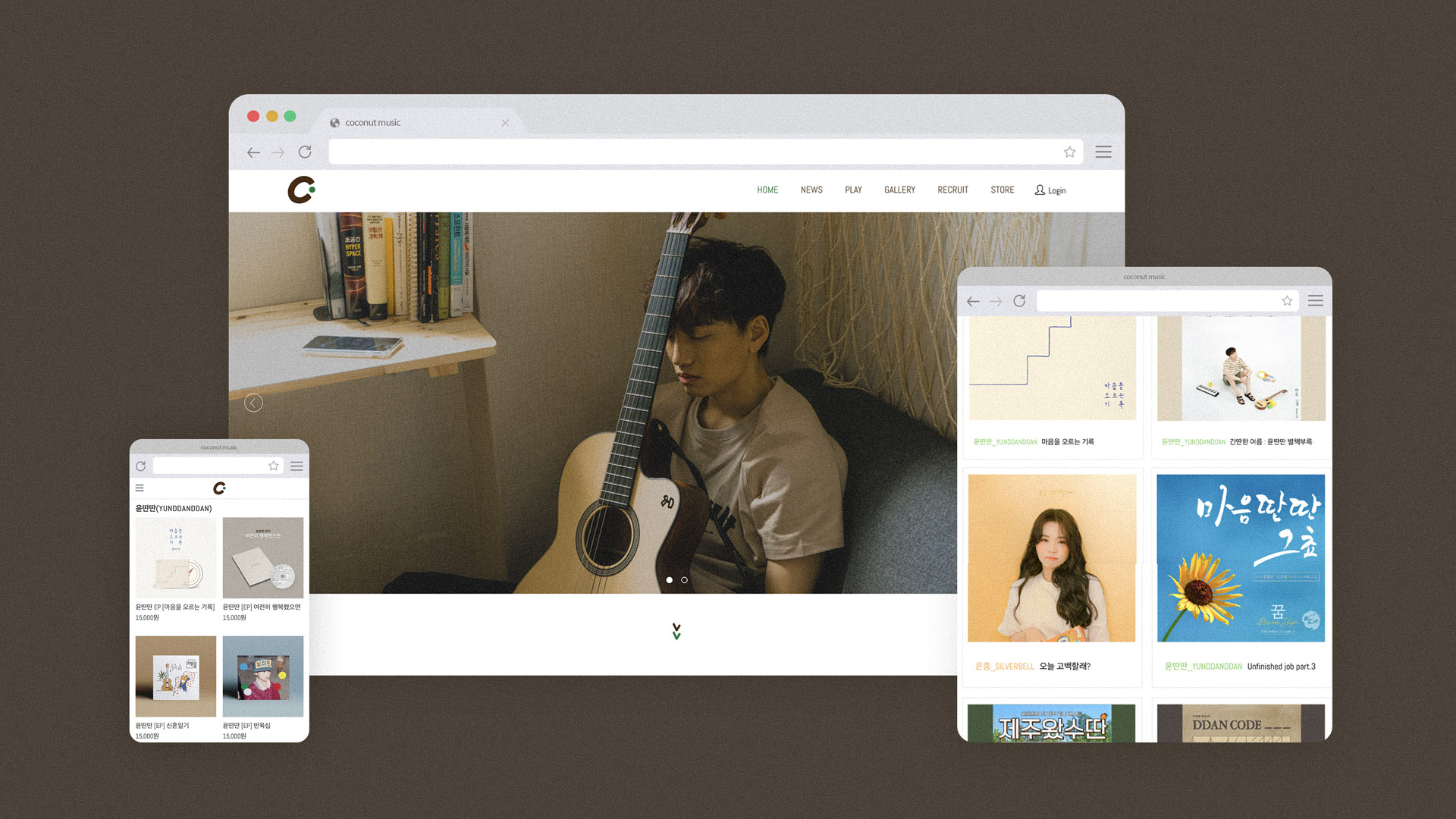Screen dimensions: 1456x819
Task: Reload the page in the main browser window
Action: coord(305,152)
